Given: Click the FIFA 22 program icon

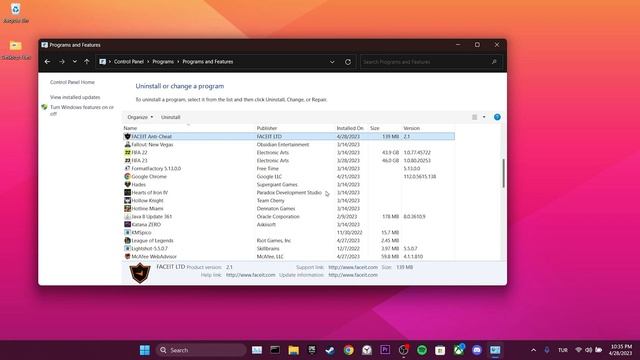Looking at the screenshot, I should 127,152.
